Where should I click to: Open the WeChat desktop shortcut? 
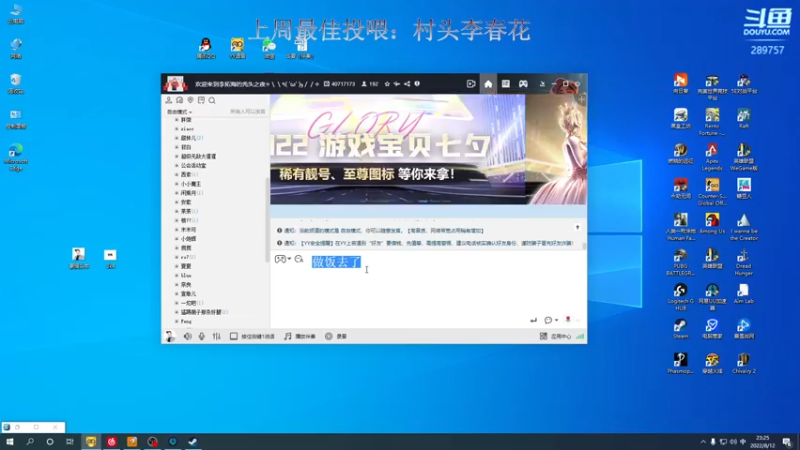pos(269,49)
